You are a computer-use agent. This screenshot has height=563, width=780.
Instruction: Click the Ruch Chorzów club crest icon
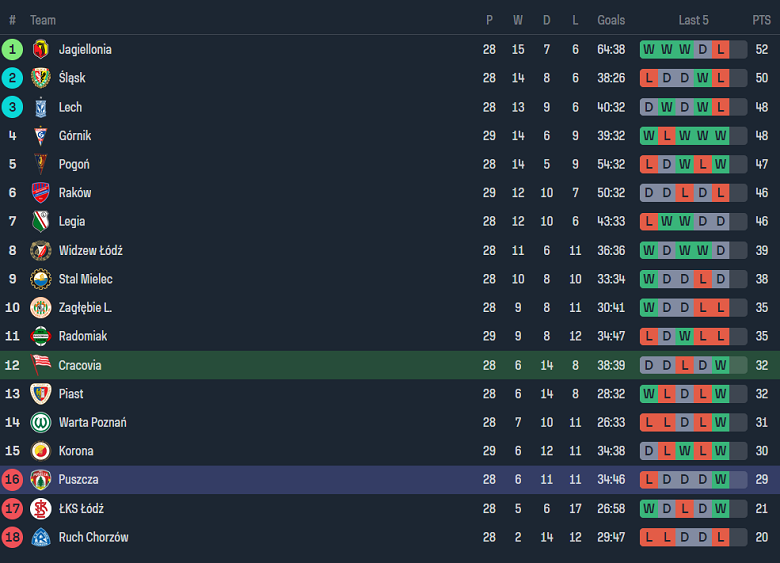(40, 537)
